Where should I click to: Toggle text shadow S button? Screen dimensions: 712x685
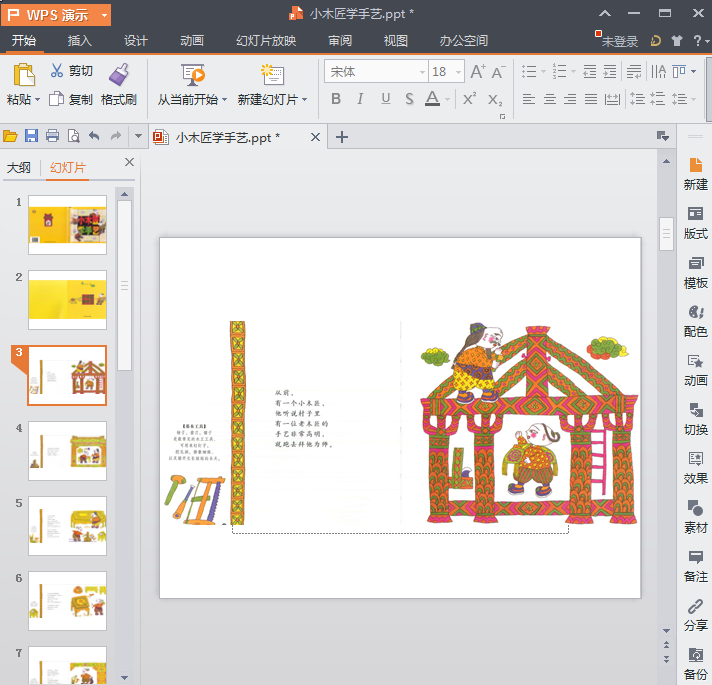click(x=409, y=99)
